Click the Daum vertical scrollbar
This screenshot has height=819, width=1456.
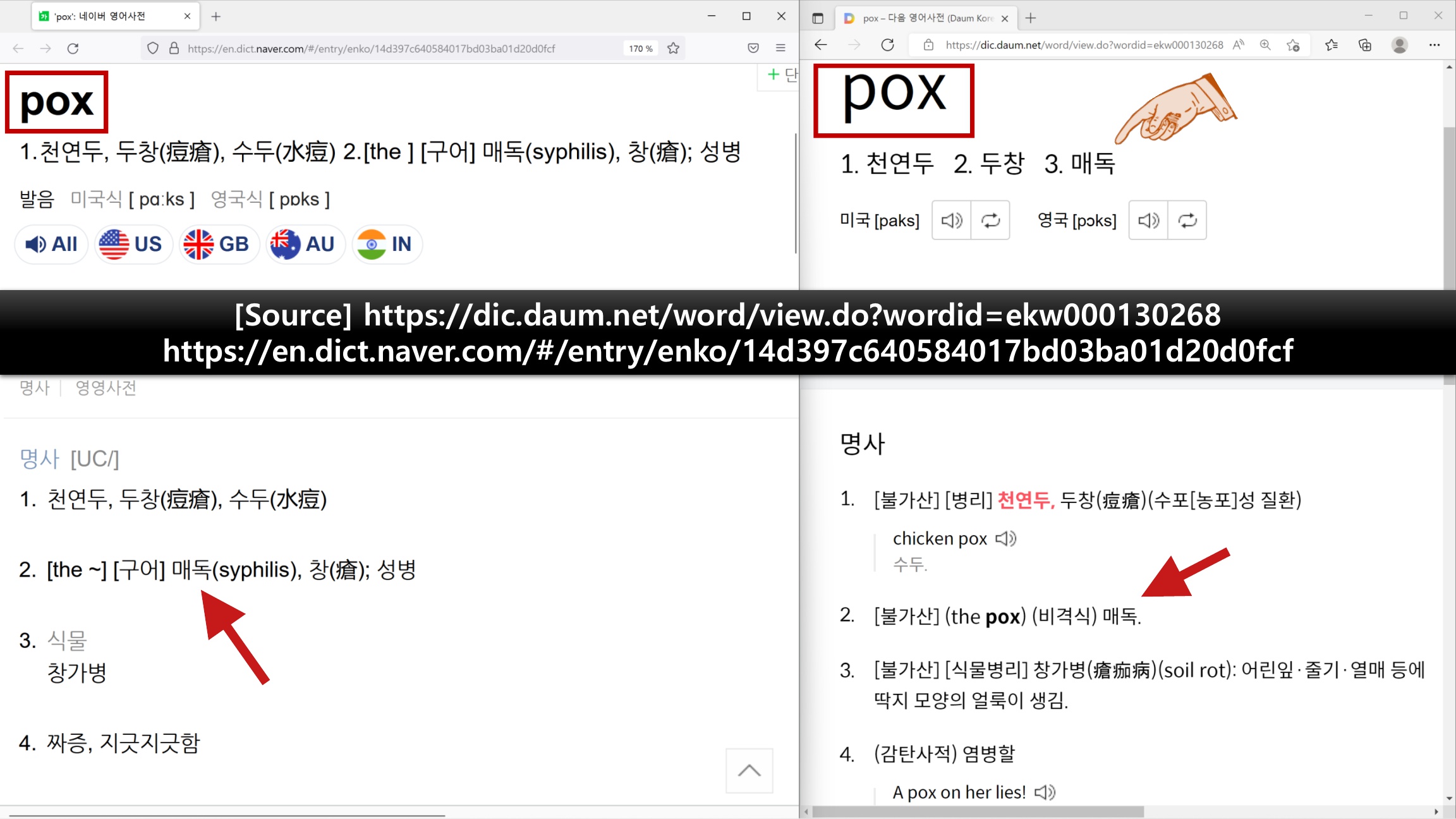[1449, 256]
